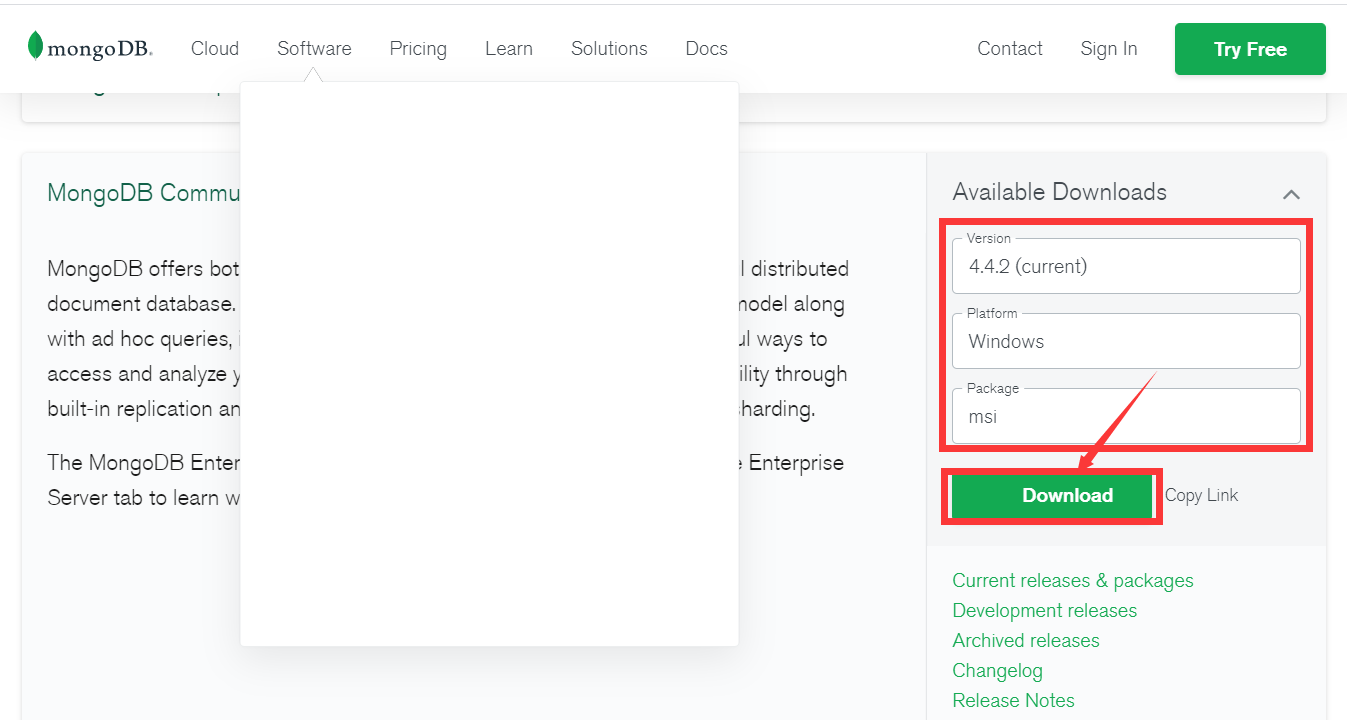The image size is (1347, 720).
Task: Open the Platform dropdown showing Windows
Action: 1126,341
